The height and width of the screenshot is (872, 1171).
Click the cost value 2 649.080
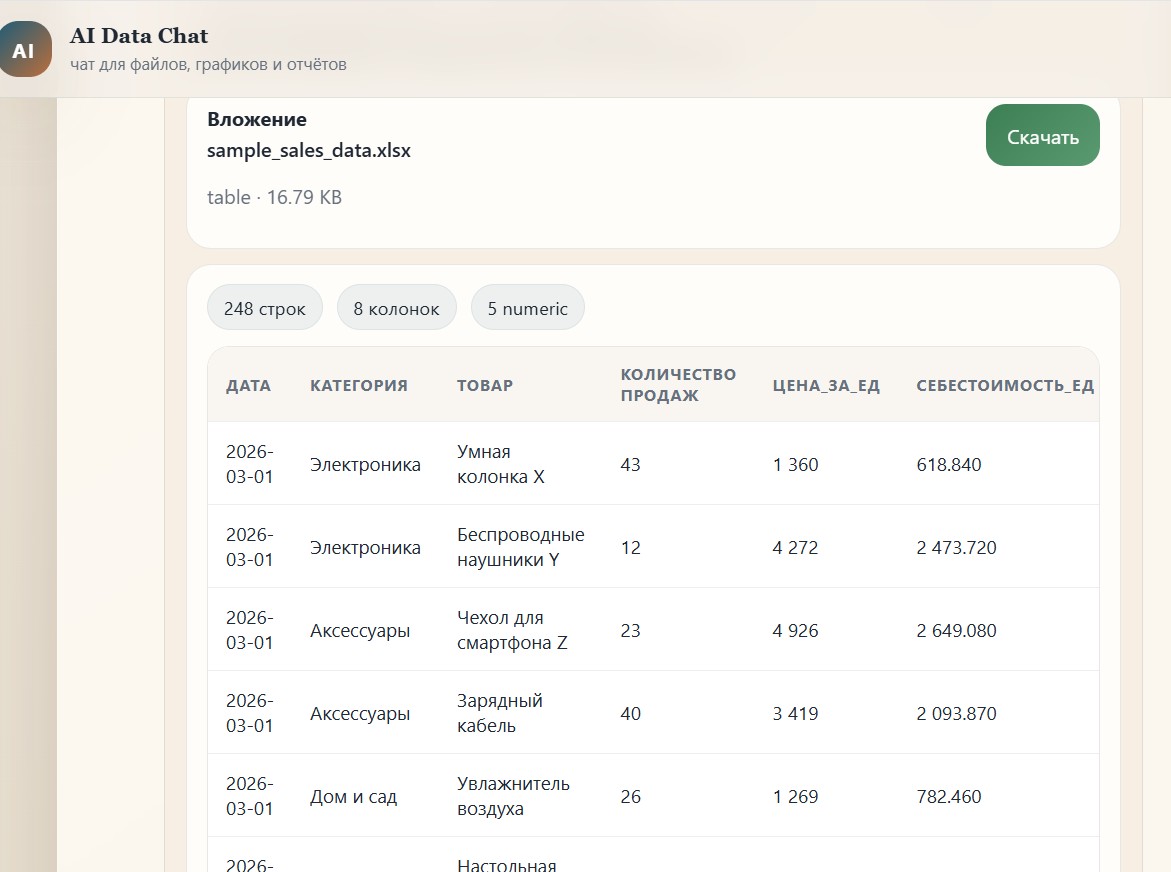click(957, 630)
